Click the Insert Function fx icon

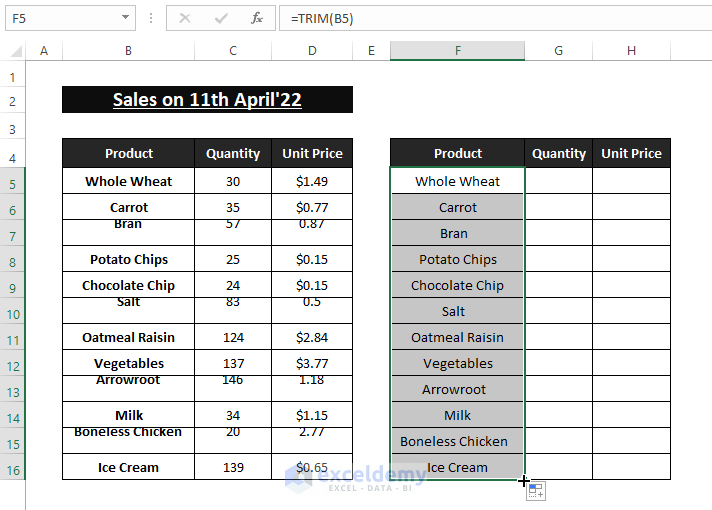click(257, 18)
